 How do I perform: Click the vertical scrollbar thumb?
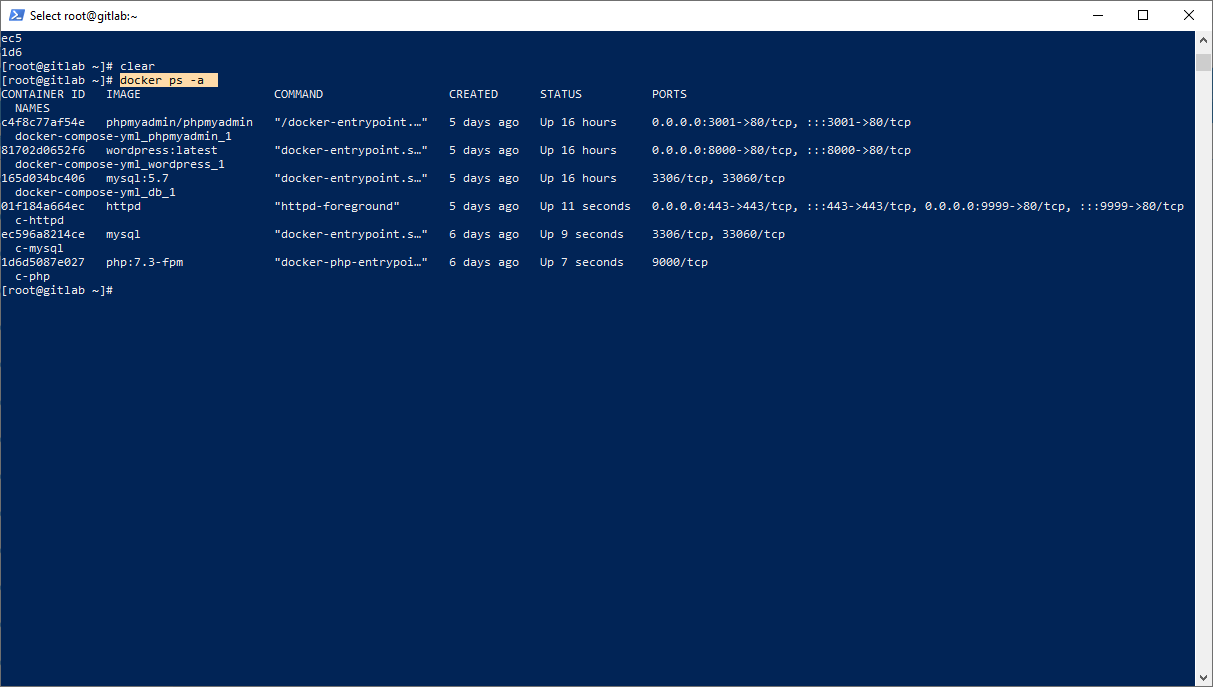1203,62
